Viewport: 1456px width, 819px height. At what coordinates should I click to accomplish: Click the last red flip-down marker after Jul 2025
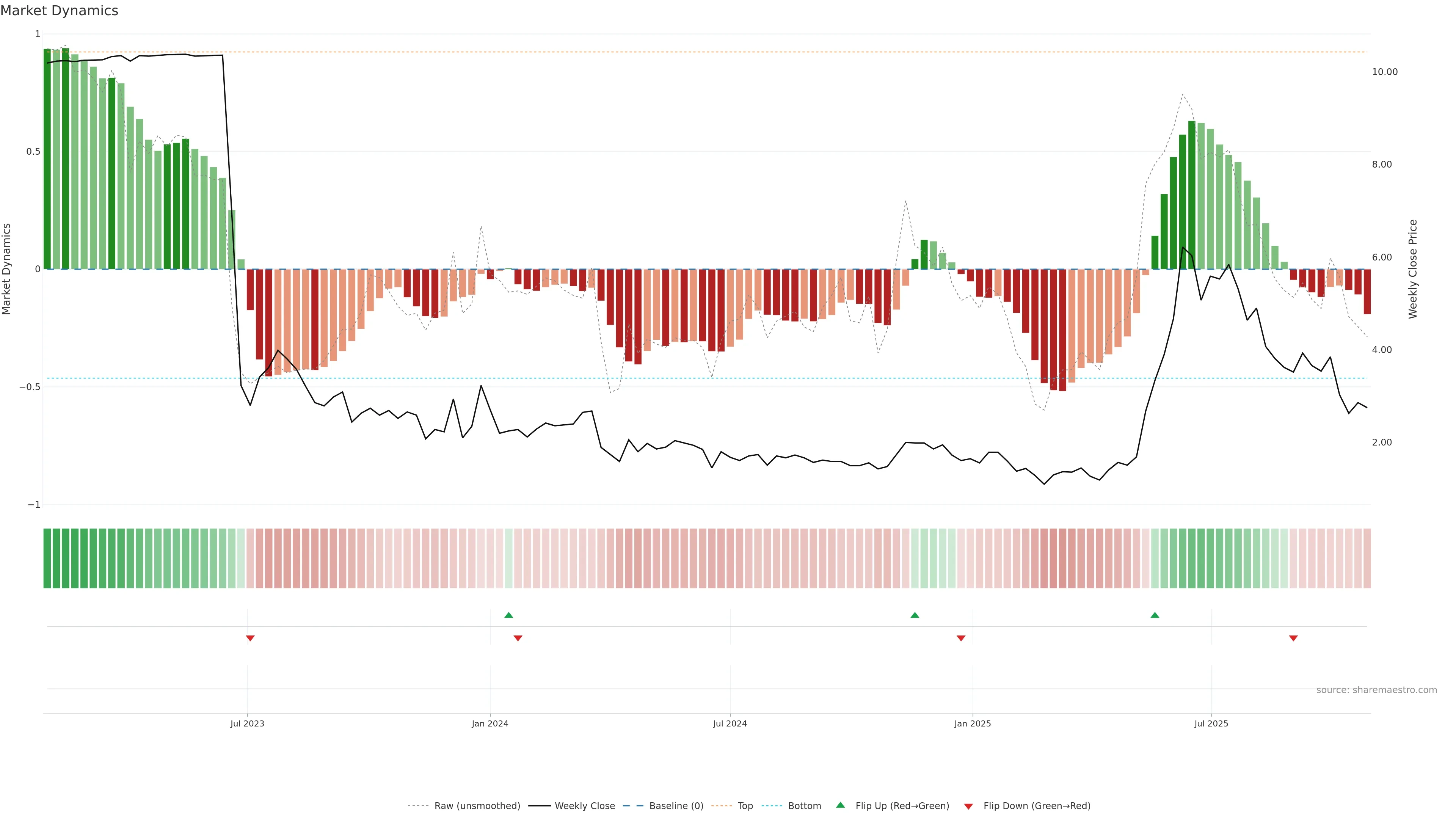click(1293, 638)
